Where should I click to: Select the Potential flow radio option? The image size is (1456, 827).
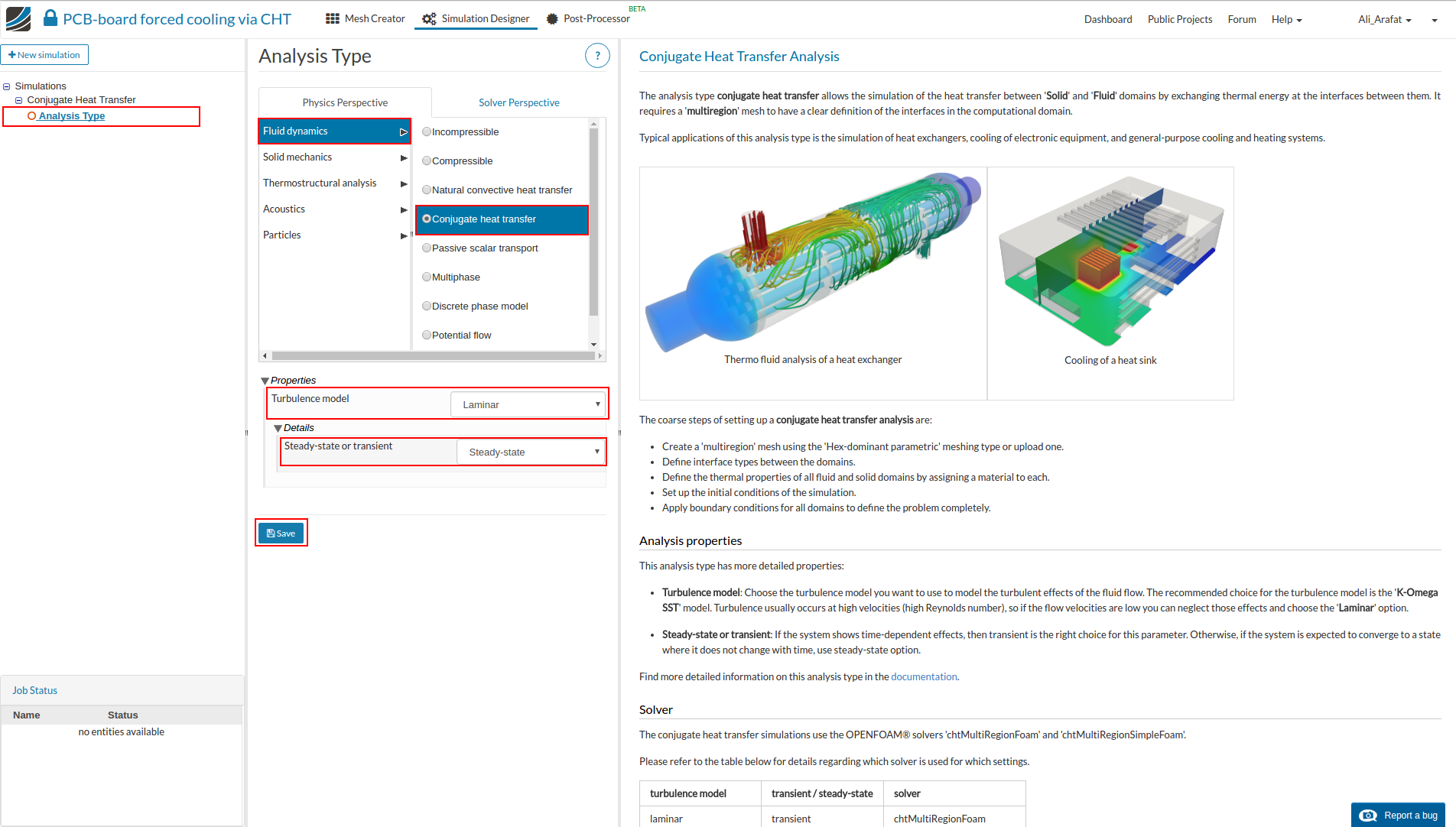coord(427,335)
